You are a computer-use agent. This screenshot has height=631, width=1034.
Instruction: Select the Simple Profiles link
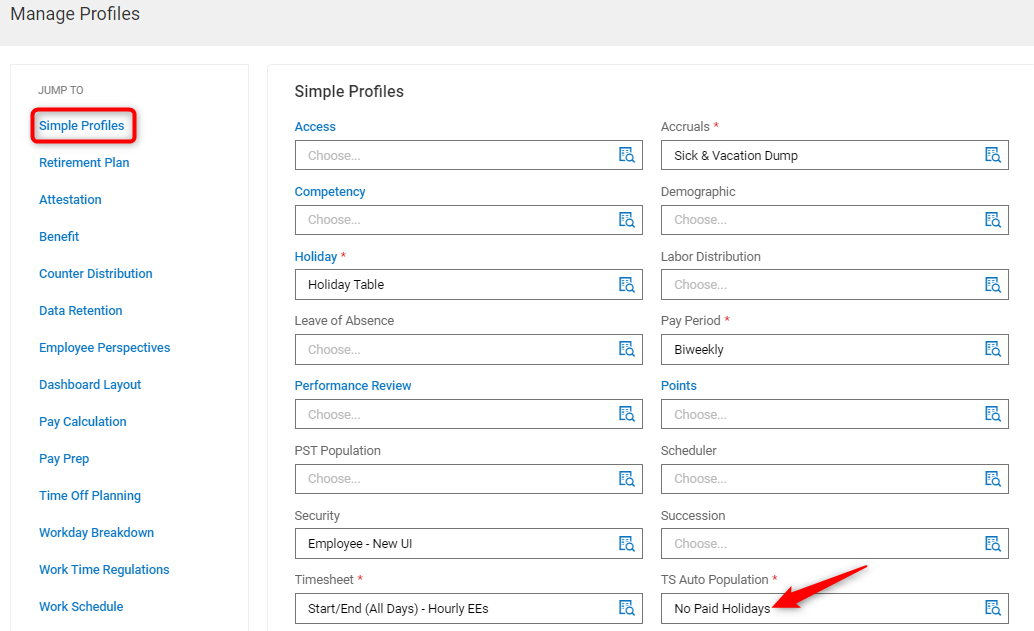coord(83,125)
